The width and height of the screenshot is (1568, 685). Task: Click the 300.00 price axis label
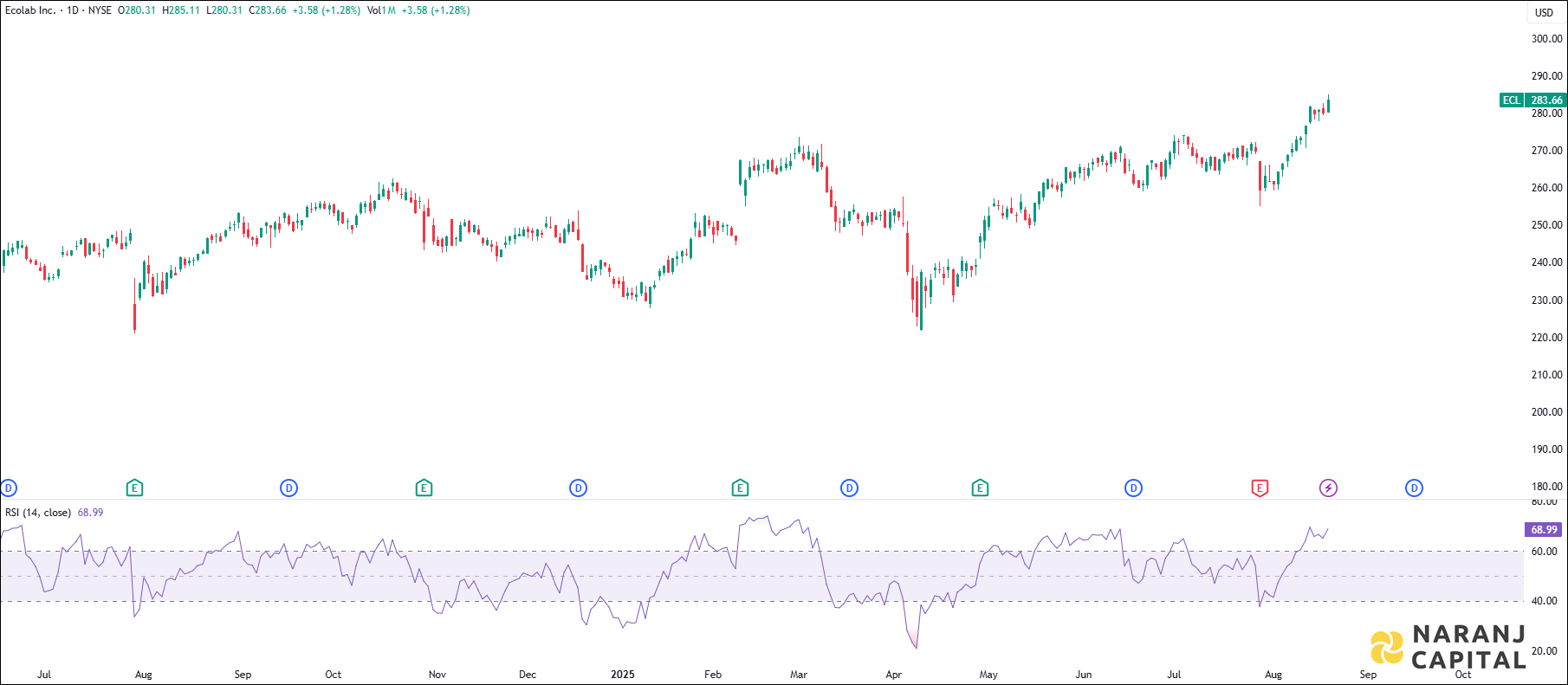pos(1547,39)
